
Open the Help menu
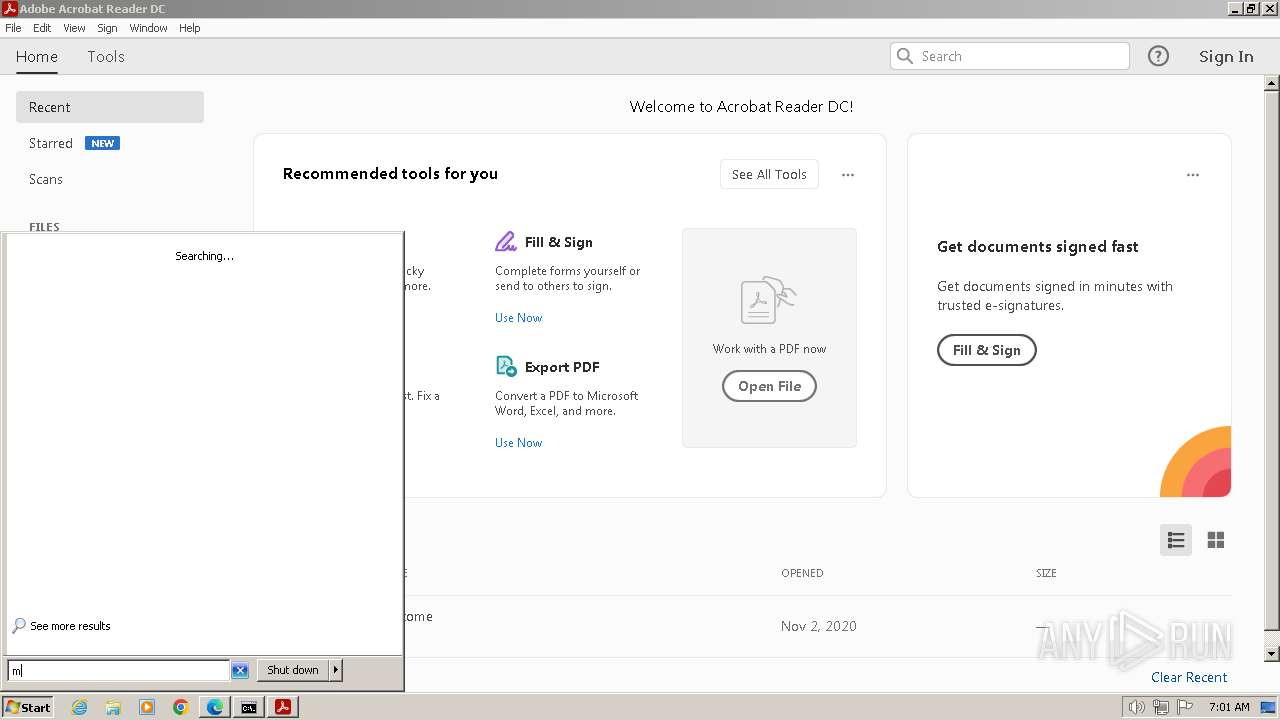(190, 28)
